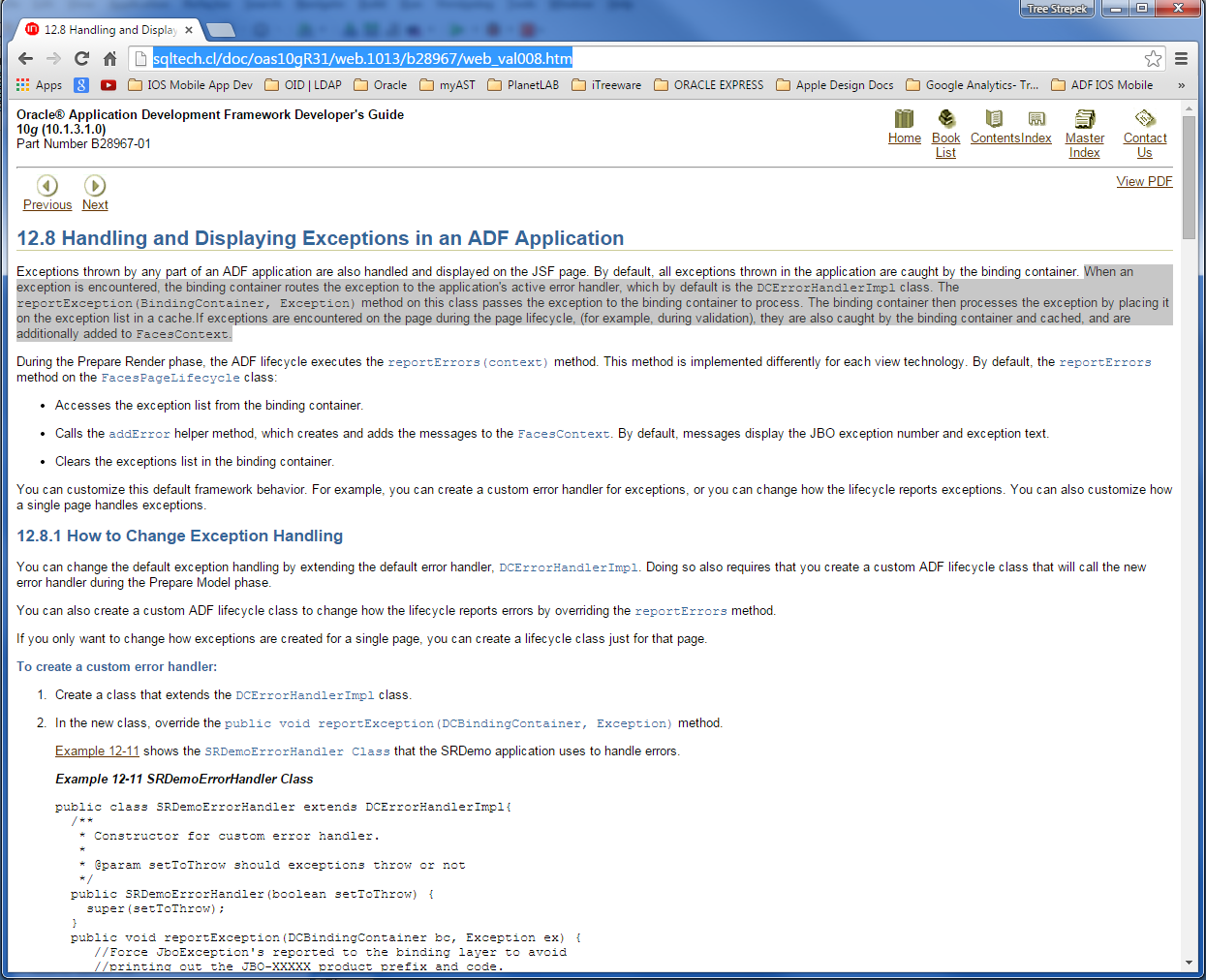
Task: Click the vertical scrollbar thumb
Action: point(1189,177)
